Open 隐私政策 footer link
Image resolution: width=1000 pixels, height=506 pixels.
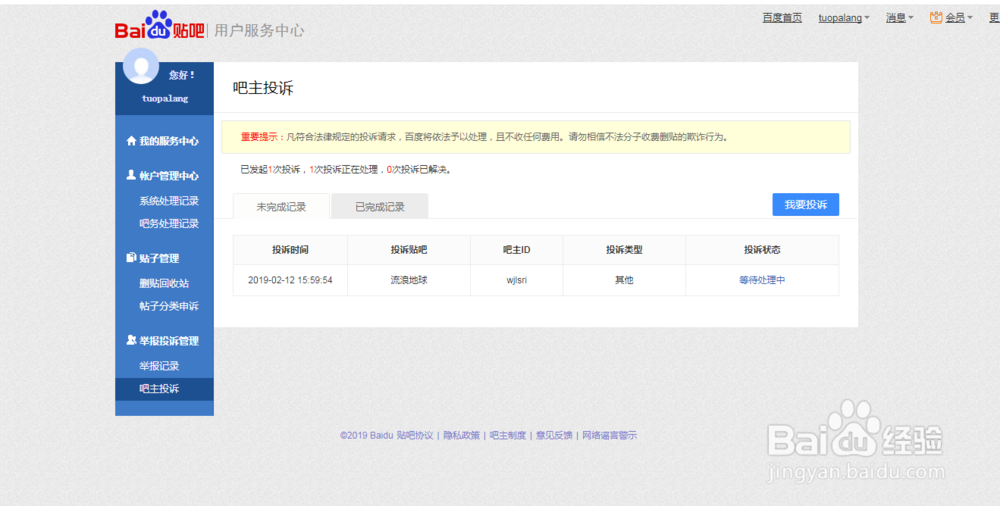coord(462,435)
